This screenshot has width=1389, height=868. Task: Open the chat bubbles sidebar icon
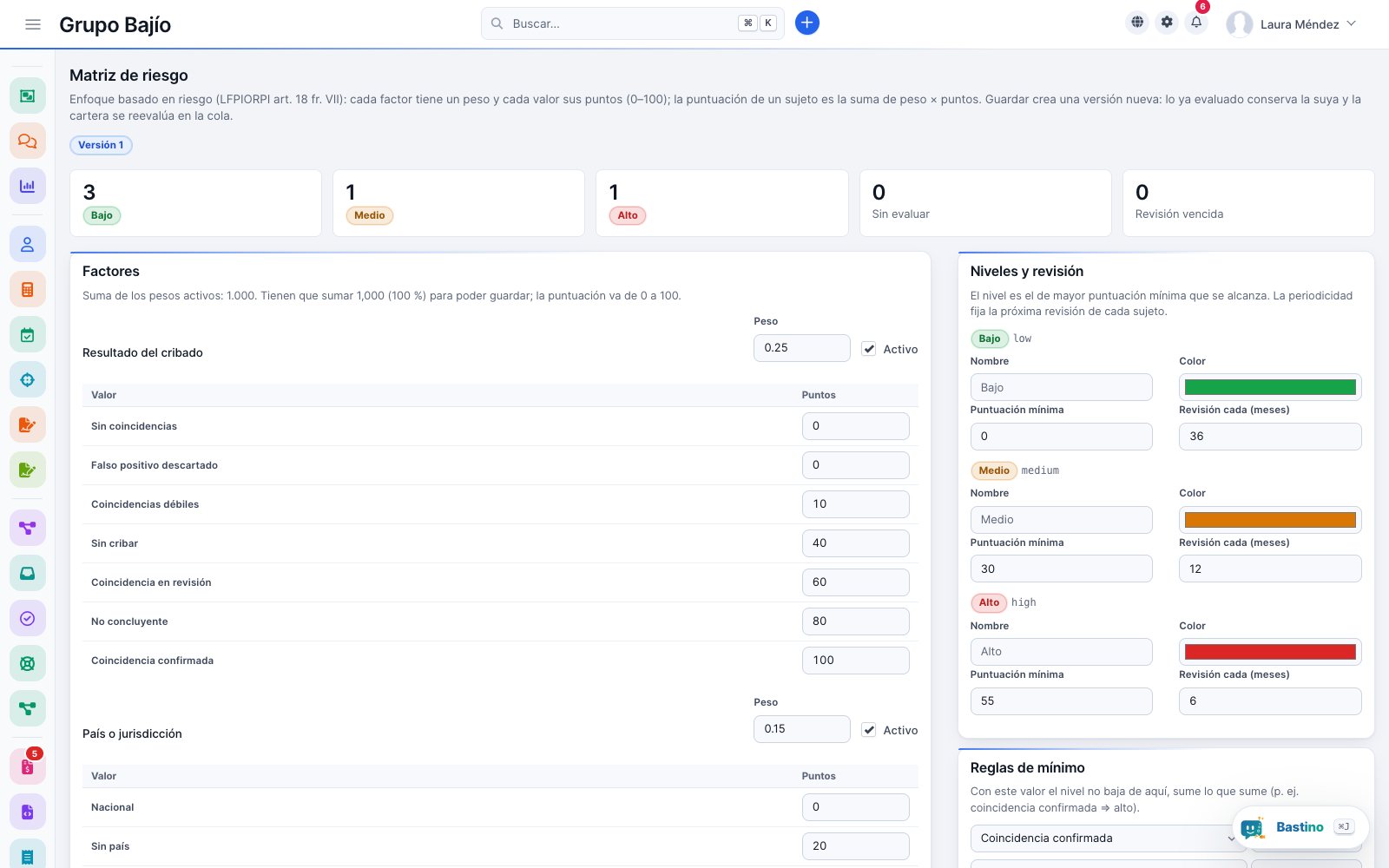28,141
